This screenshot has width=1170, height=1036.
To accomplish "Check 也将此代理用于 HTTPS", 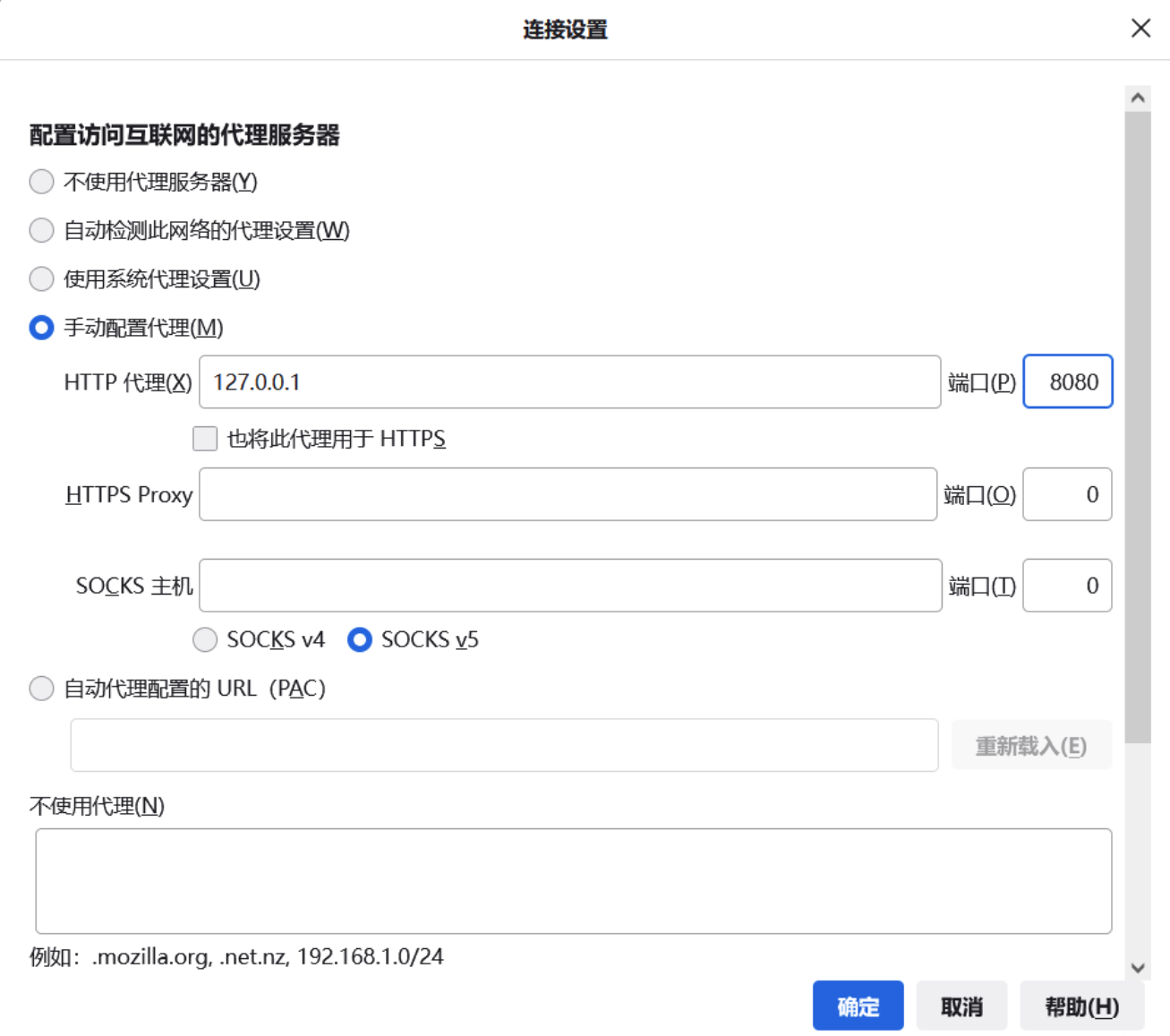I will (205, 439).
